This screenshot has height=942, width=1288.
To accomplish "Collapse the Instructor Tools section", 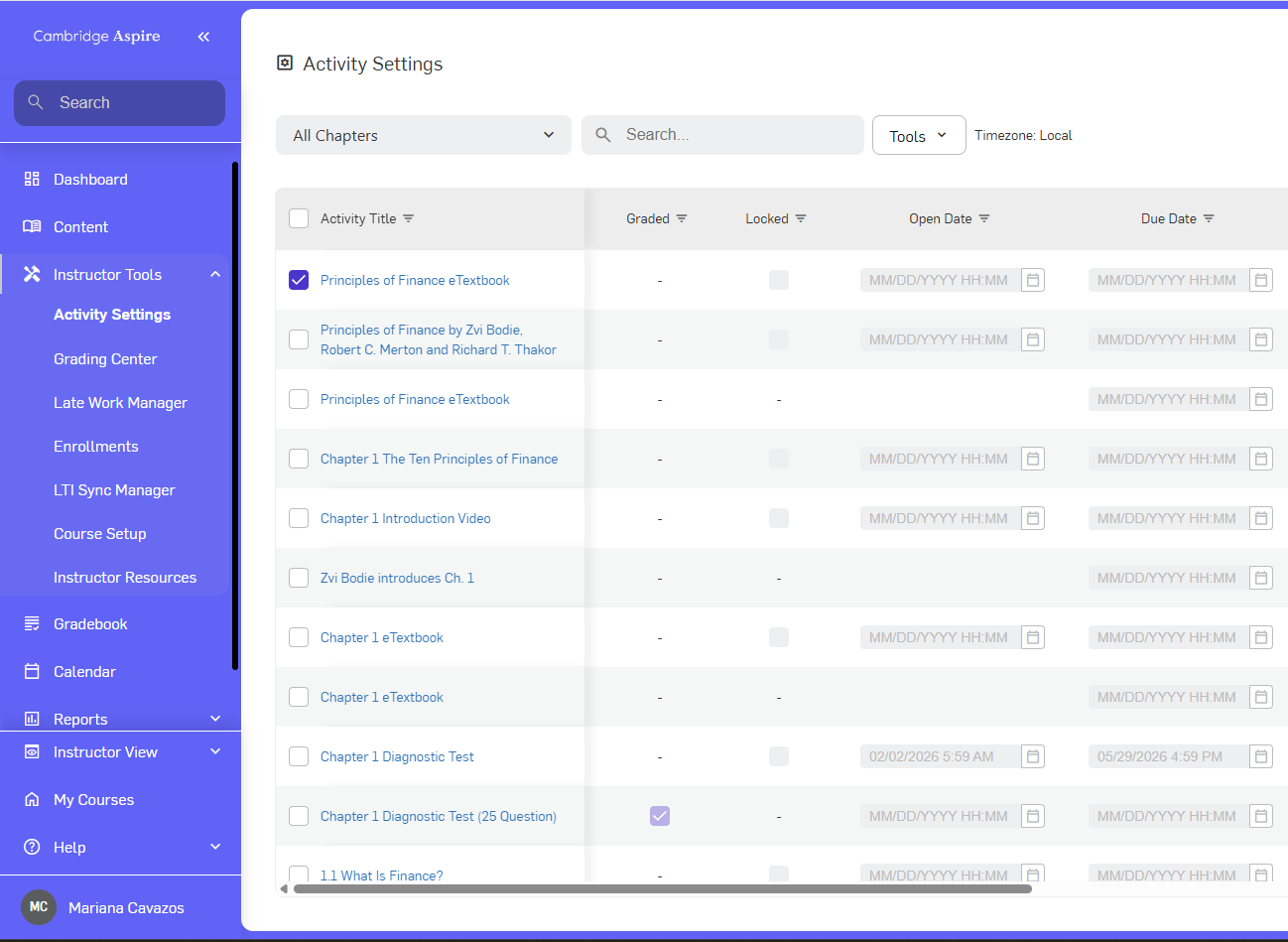I will 215,274.
